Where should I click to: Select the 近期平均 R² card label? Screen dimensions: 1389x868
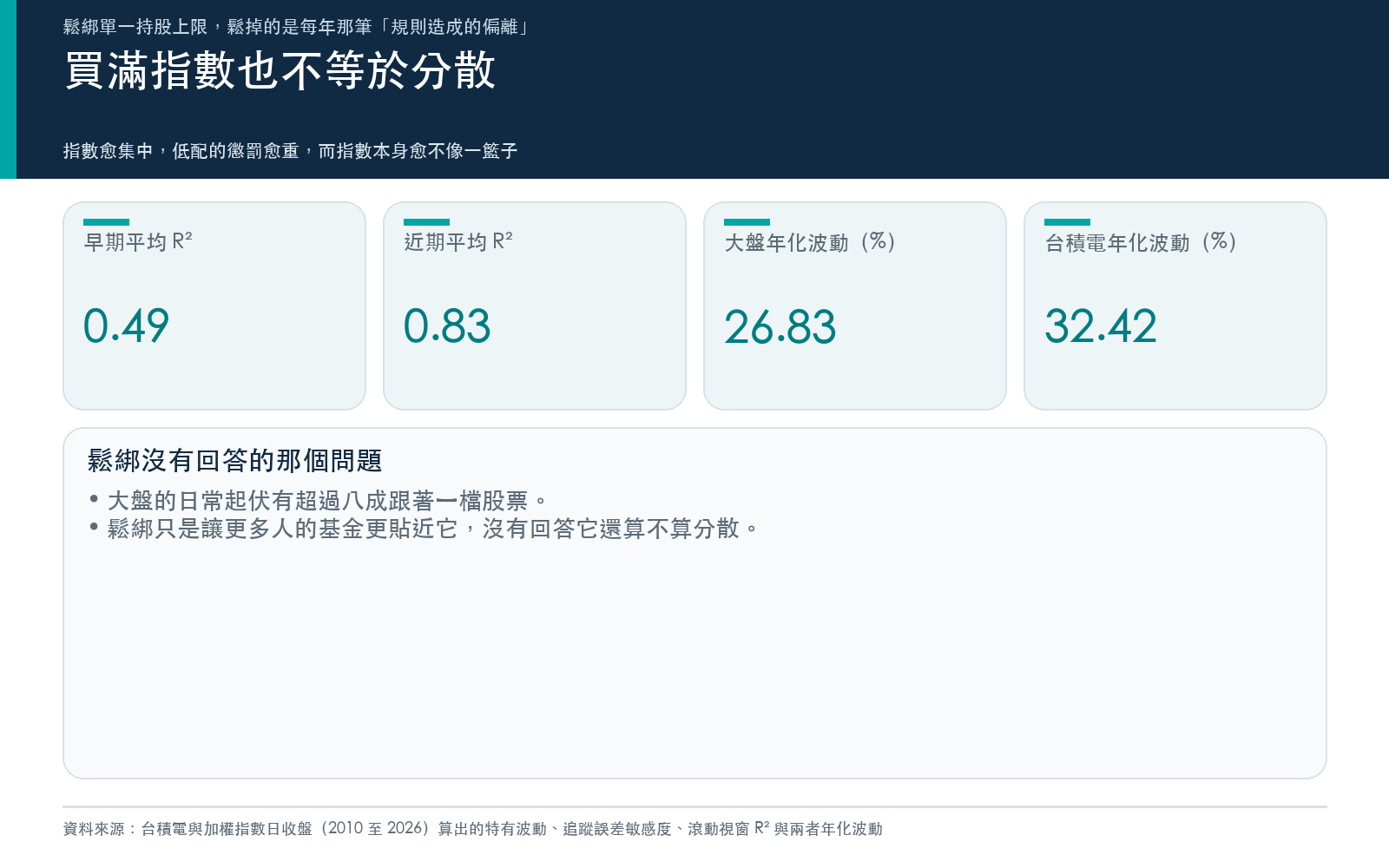click(x=458, y=242)
